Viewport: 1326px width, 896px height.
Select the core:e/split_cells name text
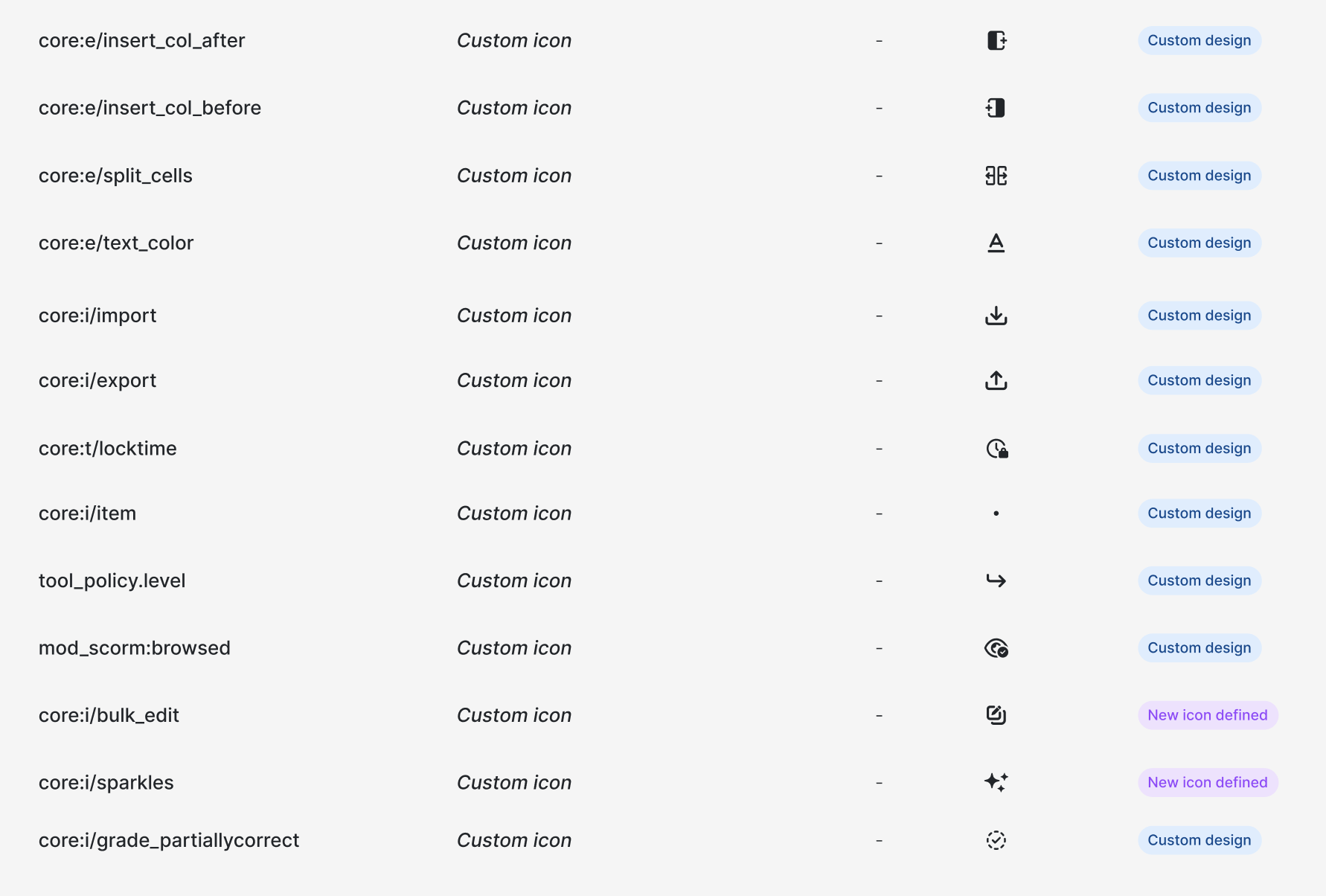(115, 176)
